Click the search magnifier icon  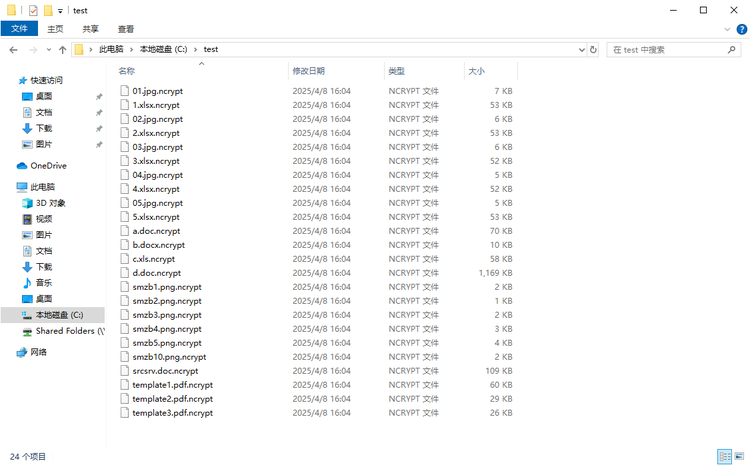pos(731,50)
